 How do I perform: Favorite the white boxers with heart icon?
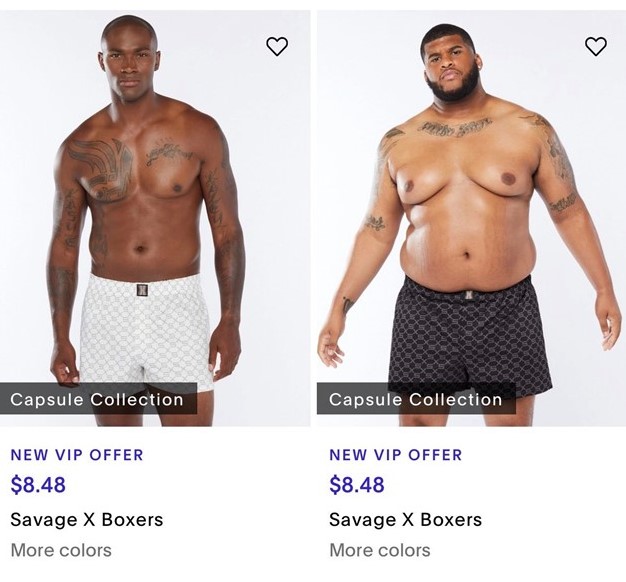[277, 46]
